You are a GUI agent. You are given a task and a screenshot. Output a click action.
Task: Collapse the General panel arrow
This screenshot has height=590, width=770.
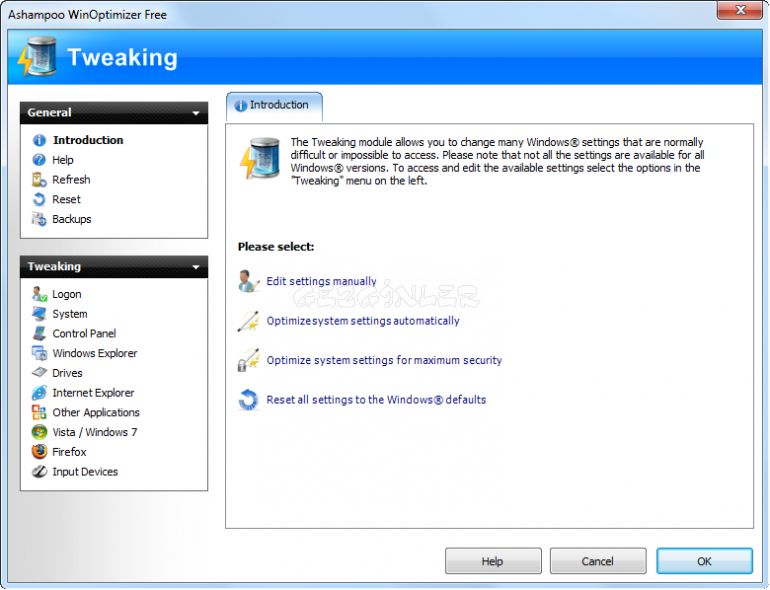tap(196, 113)
